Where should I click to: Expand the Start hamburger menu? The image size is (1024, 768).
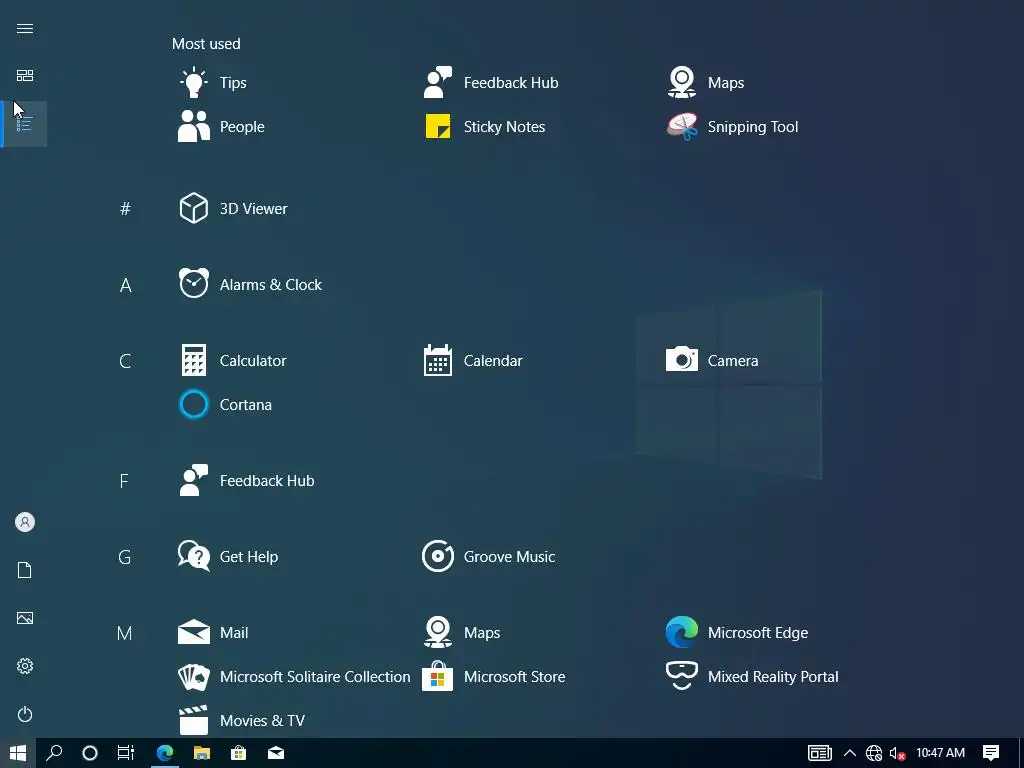click(25, 28)
